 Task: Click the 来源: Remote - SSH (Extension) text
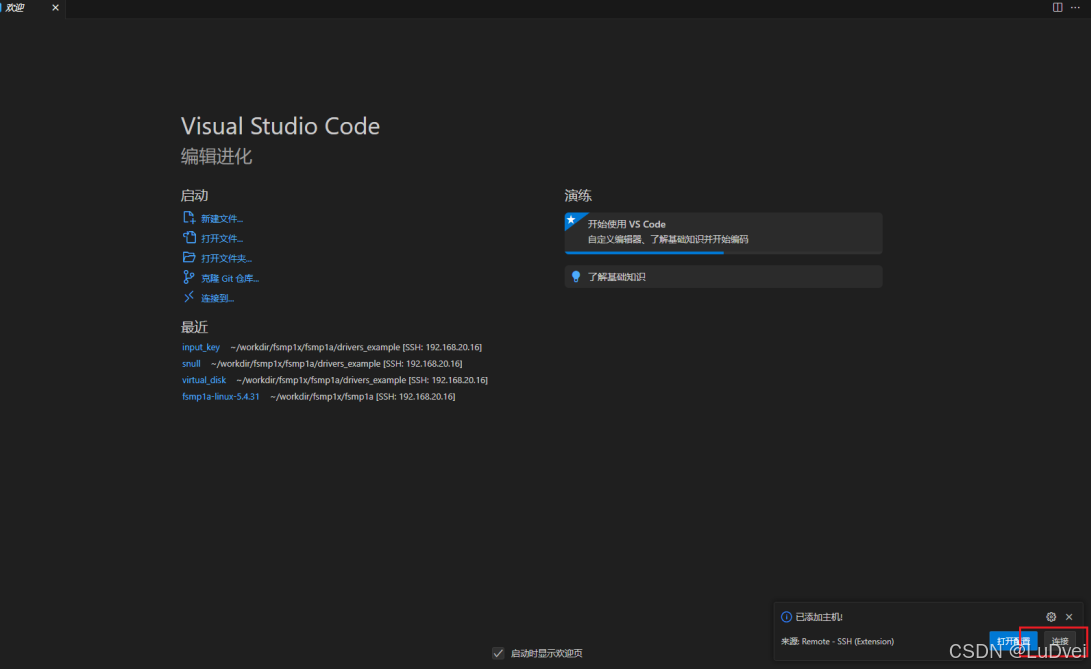(837, 641)
